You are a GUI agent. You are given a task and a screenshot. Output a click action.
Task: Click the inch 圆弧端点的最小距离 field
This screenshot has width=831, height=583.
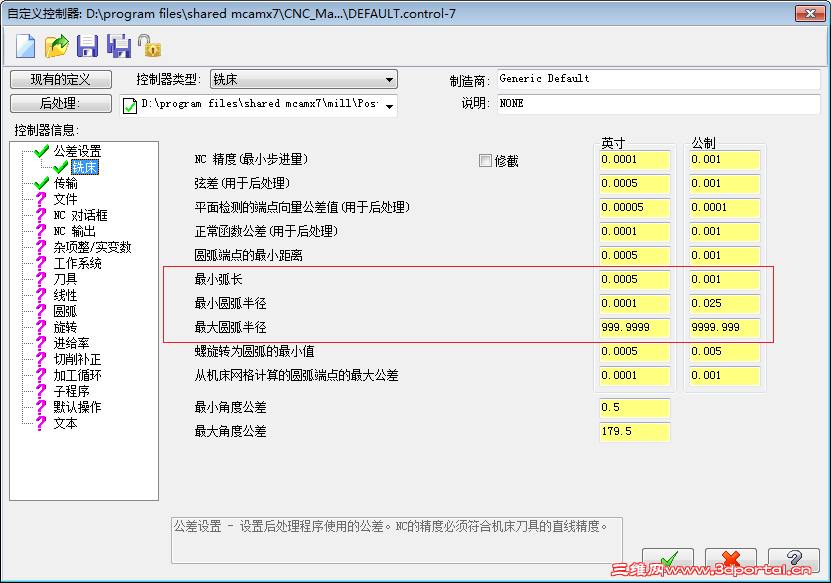tap(634, 255)
